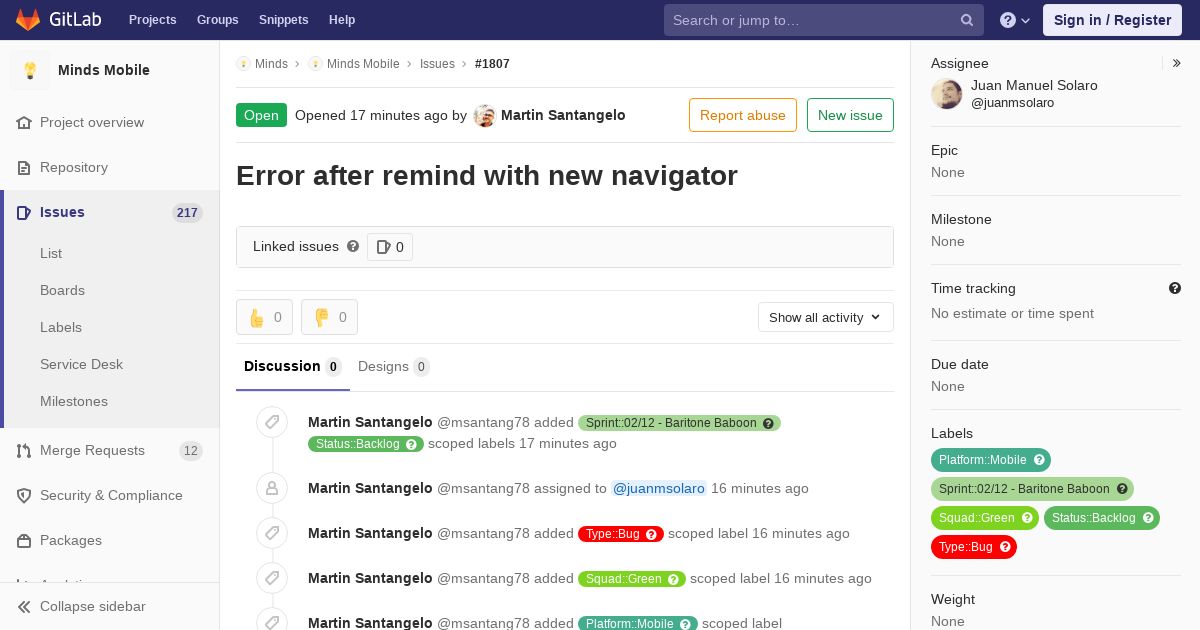Click help icon on sidebar Sprint::02/12 label
The image size is (1200, 630).
click(x=1122, y=489)
